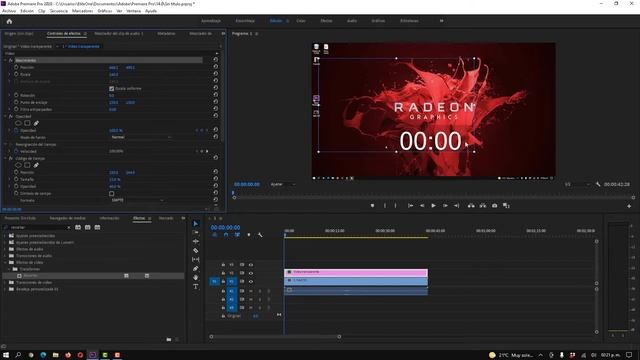Select the pink Vídeo transparente clip
Image resolution: width=640 pixels, height=360 pixels.
point(356,273)
